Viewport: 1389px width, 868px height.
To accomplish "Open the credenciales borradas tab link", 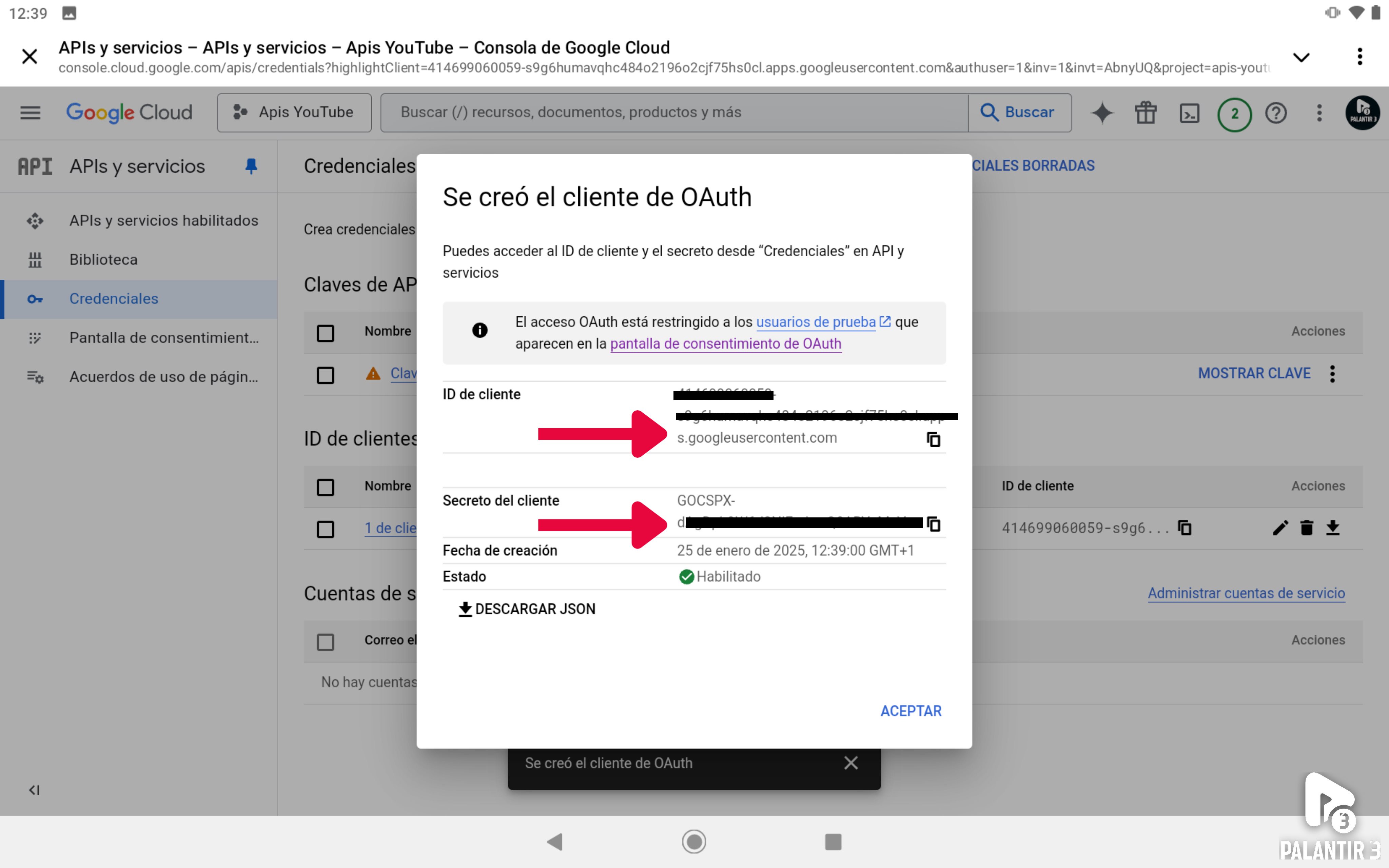I will click(1034, 166).
